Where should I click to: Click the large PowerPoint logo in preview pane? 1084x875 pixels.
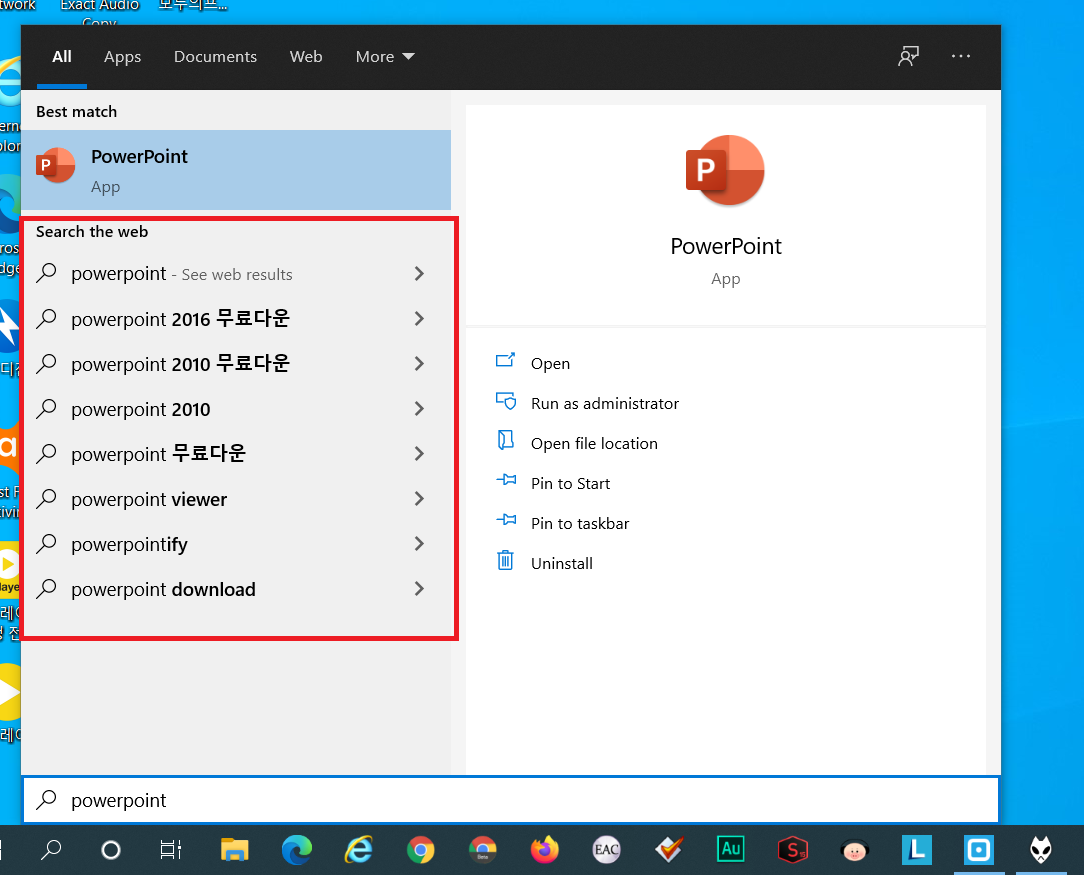pyautogui.click(x=725, y=170)
